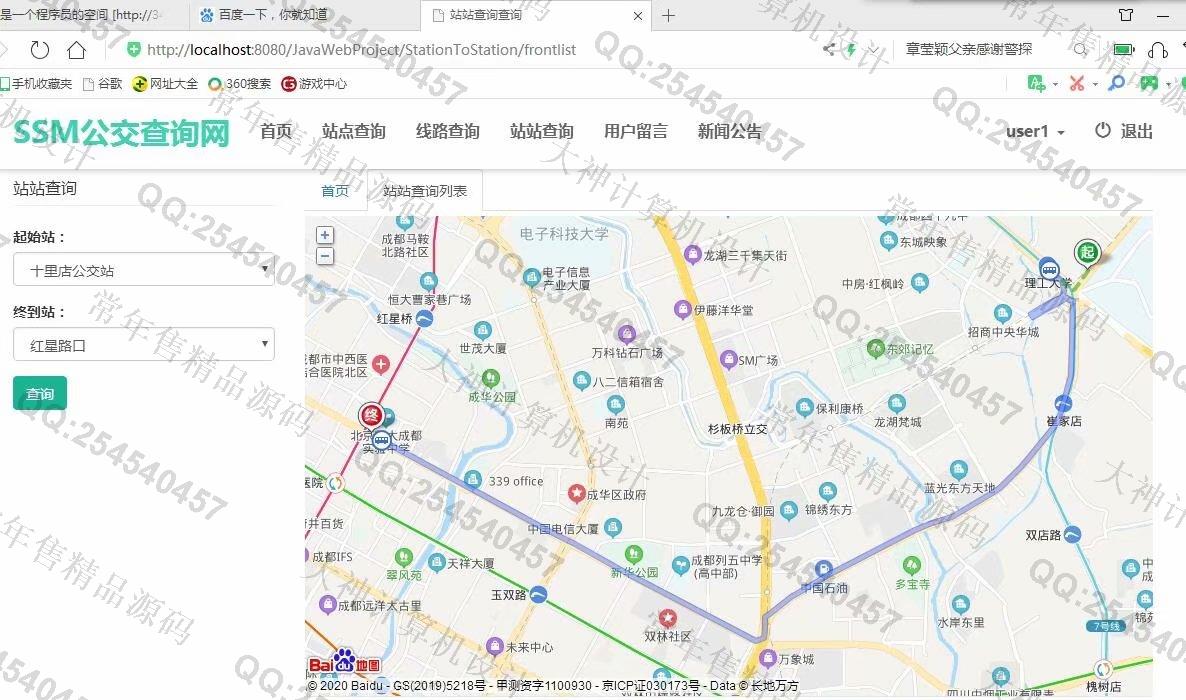Click the Baidu 地图 logo on map

tap(345, 662)
